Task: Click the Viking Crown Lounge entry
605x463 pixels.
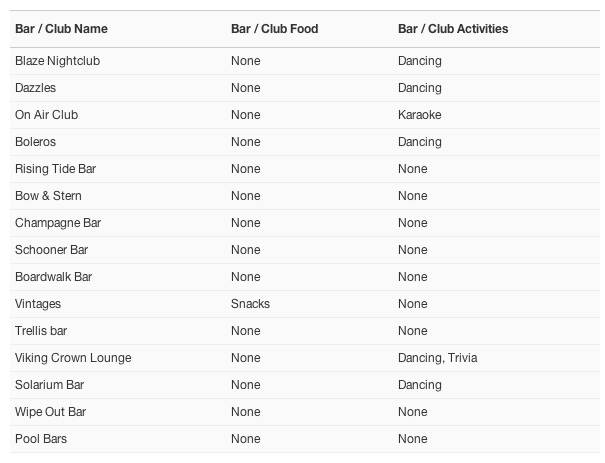Action: point(73,358)
